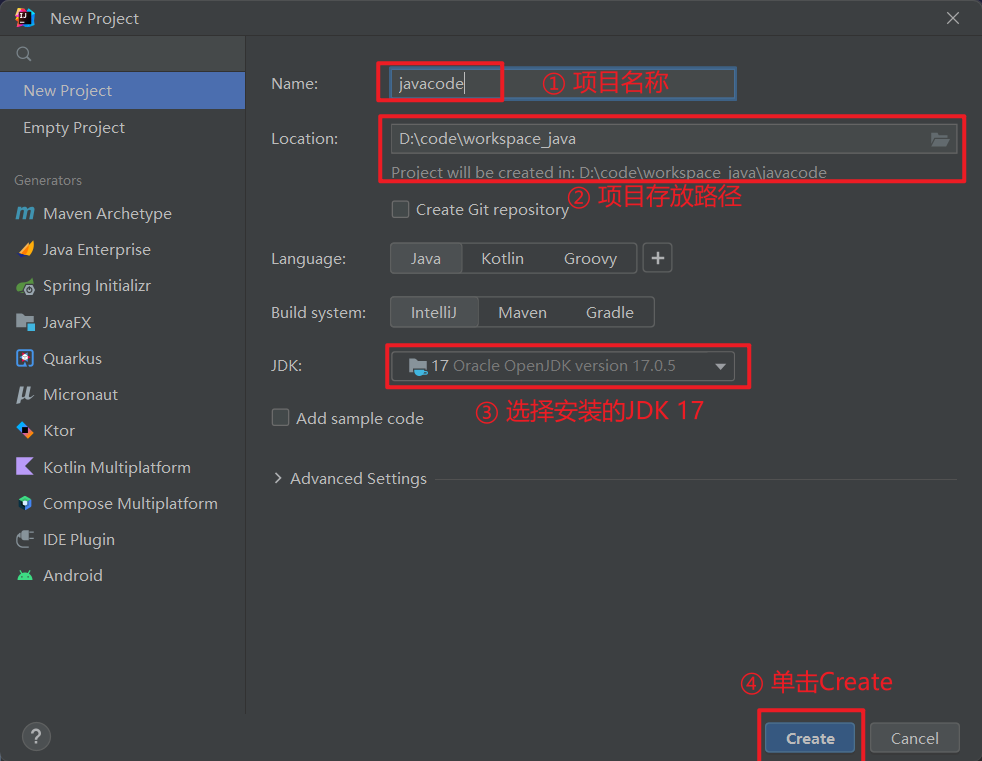Viewport: 982px width, 761px height.
Task: Click the 'Project will be created in' hint
Action: [609, 172]
